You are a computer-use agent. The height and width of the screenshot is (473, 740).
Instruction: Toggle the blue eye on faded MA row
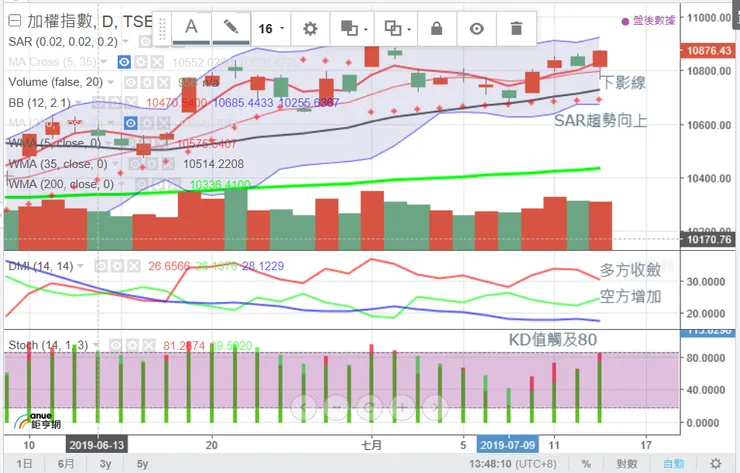click(131, 123)
